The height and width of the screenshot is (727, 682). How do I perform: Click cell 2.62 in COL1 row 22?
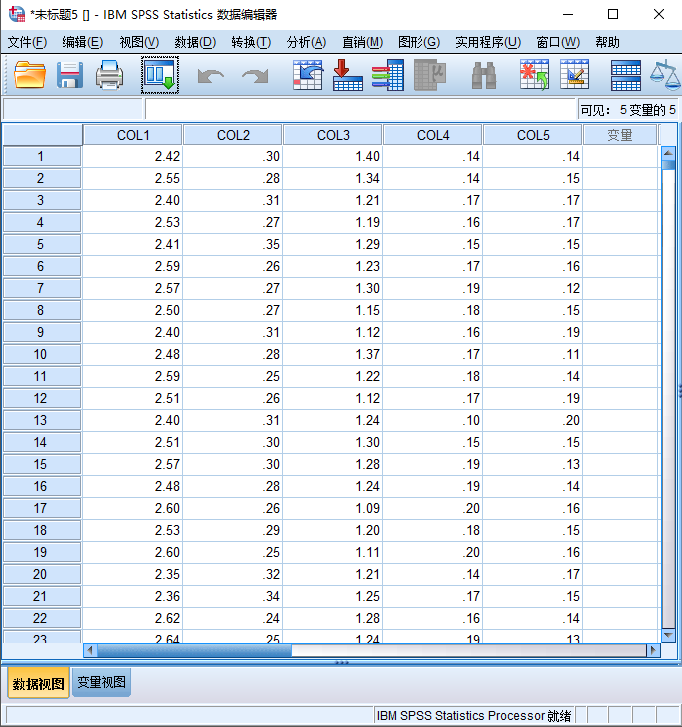pyautogui.click(x=133, y=618)
